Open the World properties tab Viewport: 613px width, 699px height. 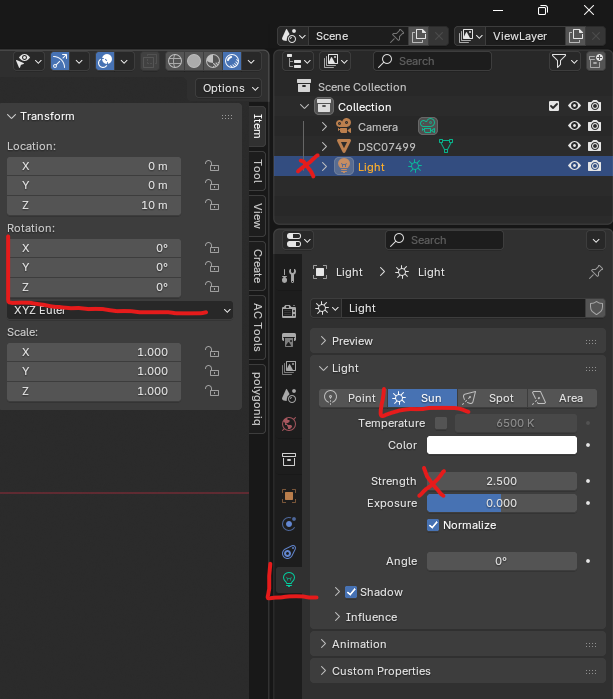[288, 423]
